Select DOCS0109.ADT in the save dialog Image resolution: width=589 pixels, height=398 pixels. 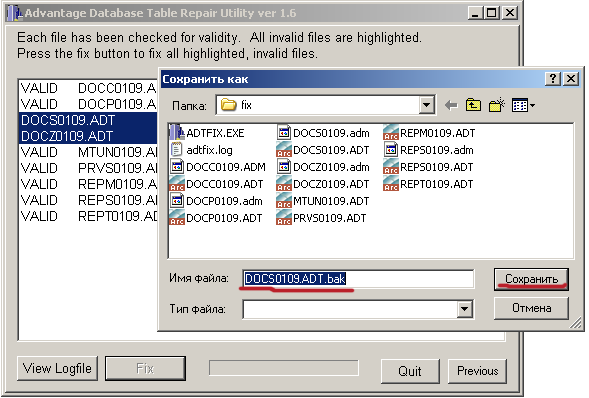pyautogui.click(x=323, y=150)
